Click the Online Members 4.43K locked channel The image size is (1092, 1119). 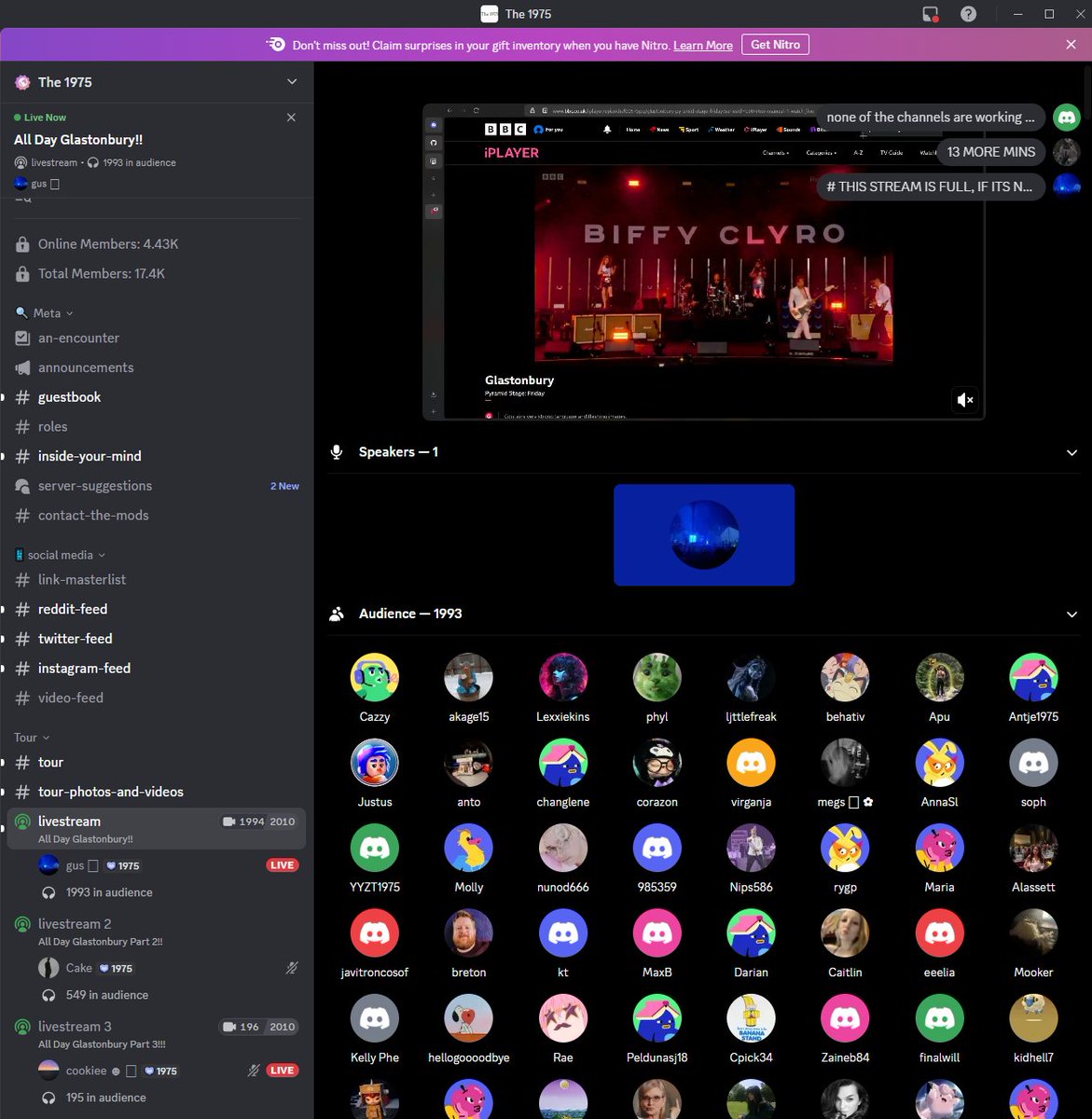157,244
